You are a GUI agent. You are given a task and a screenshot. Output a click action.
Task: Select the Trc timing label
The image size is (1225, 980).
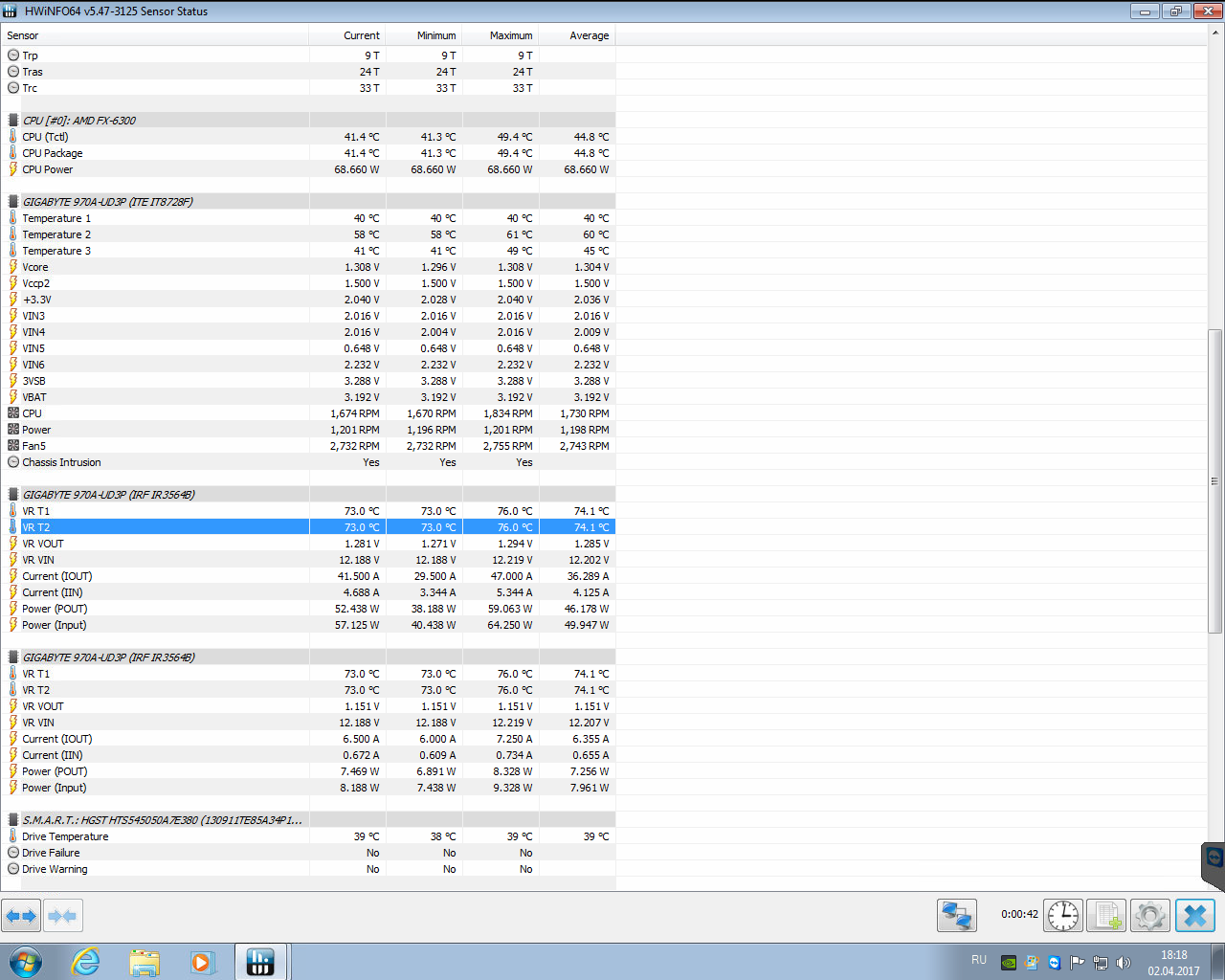[30, 88]
